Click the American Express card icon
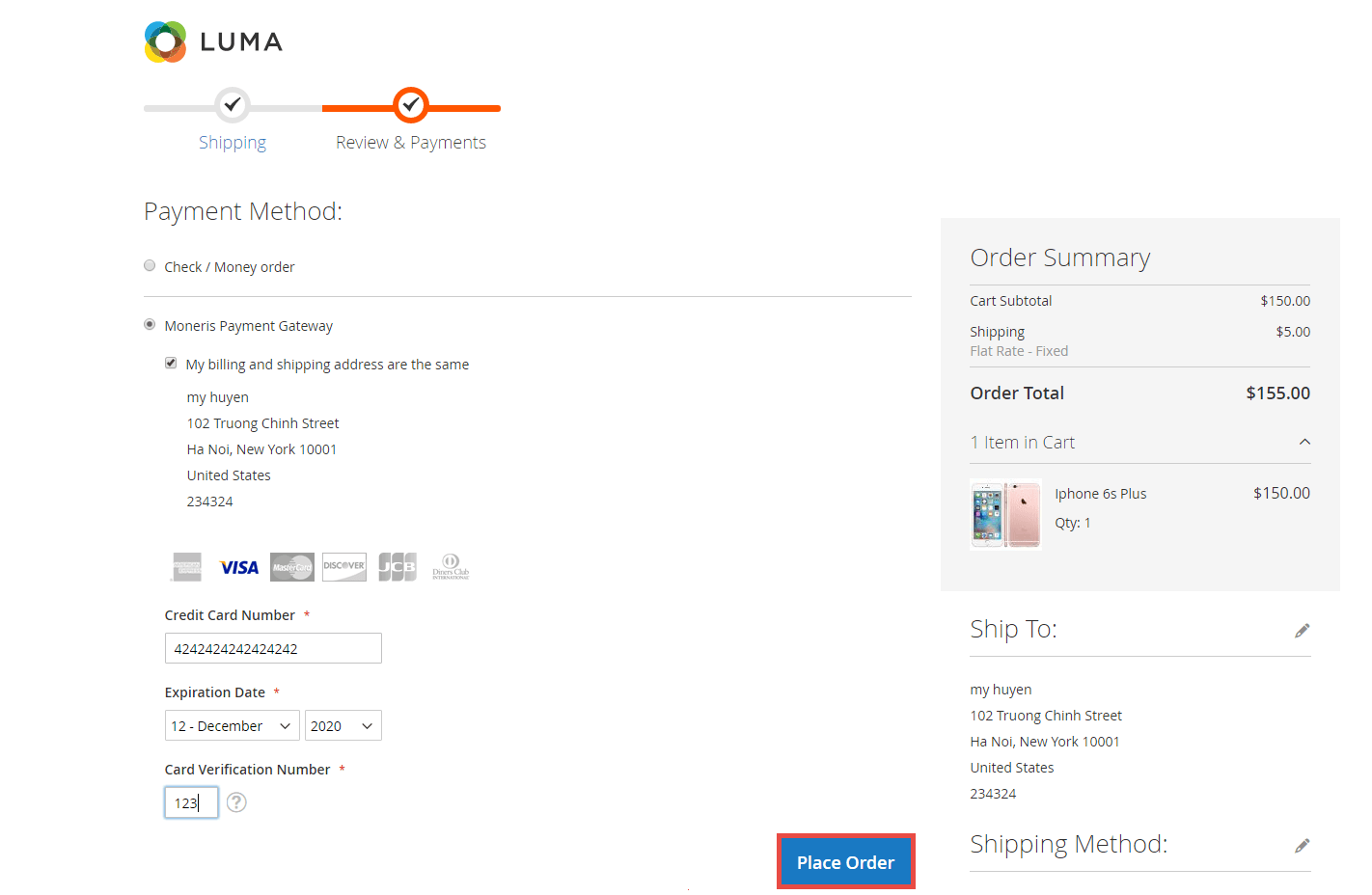 (187, 567)
